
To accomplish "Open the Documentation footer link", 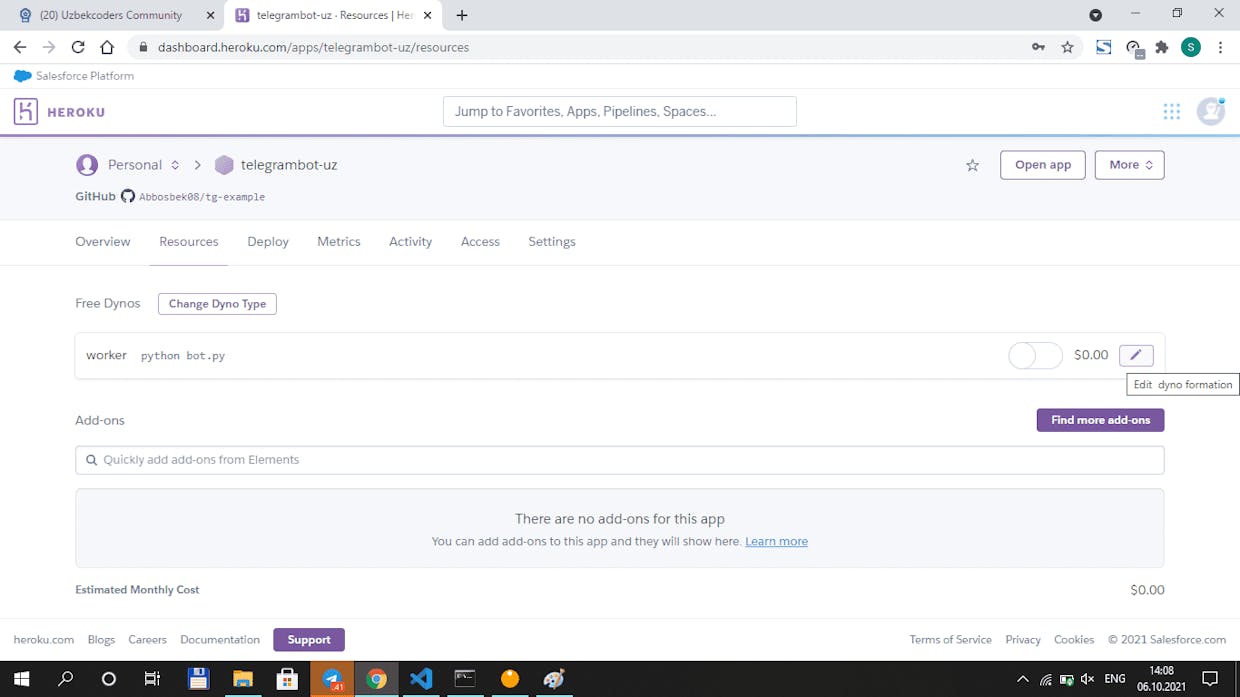I will (x=220, y=640).
